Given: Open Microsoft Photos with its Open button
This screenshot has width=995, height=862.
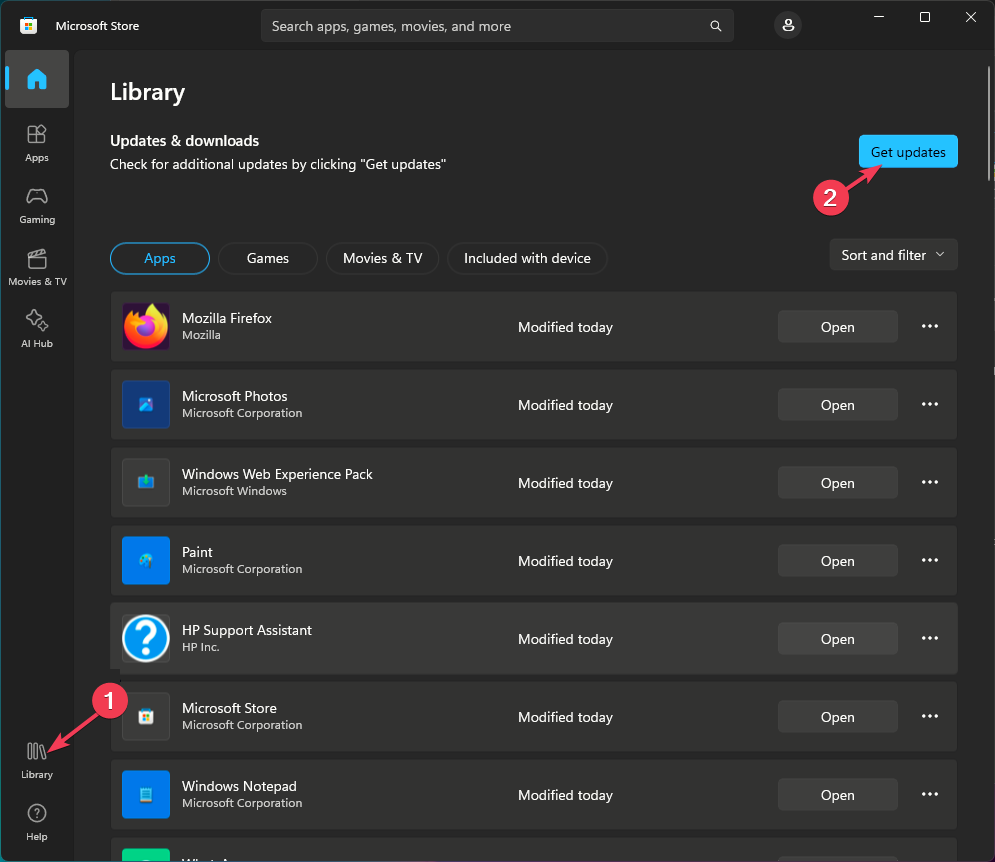Looking at the screenshot, I should 838,405.
